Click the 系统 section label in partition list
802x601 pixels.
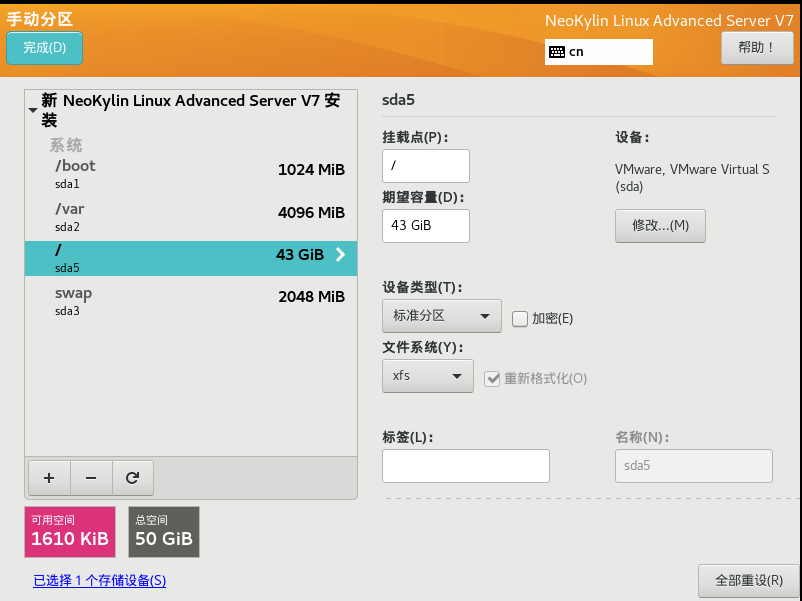click(65, 145)
